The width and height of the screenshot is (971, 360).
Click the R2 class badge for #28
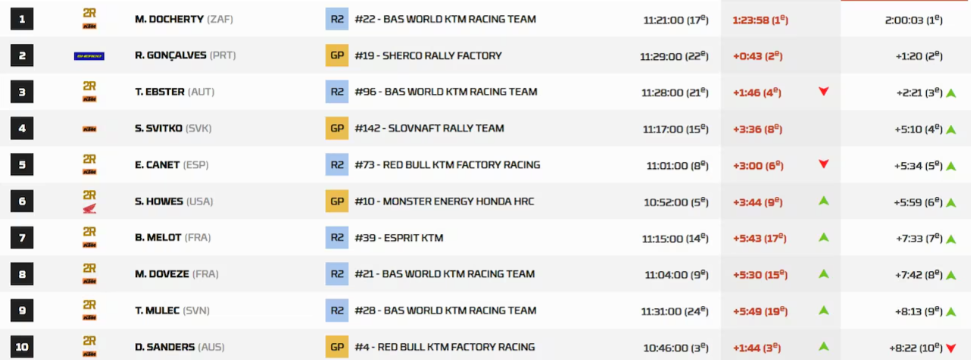pyautogui.click(x=337, y=310)
